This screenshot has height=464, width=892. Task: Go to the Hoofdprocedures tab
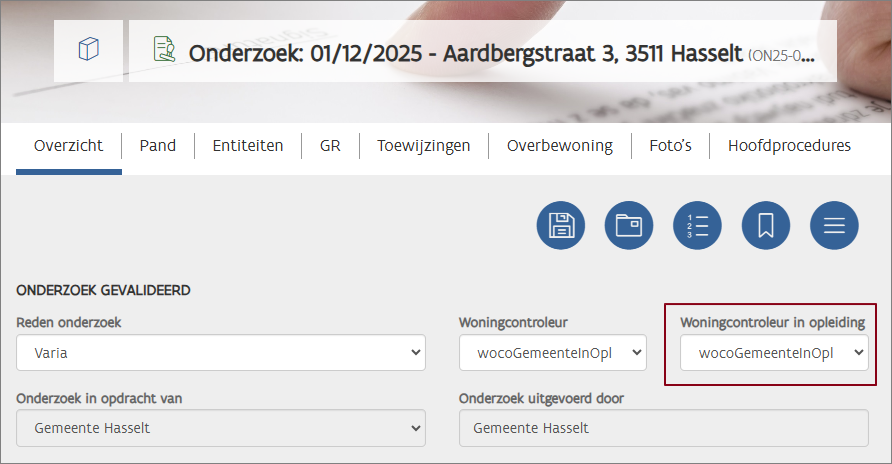pyautogui.click(x=789, y=146)
